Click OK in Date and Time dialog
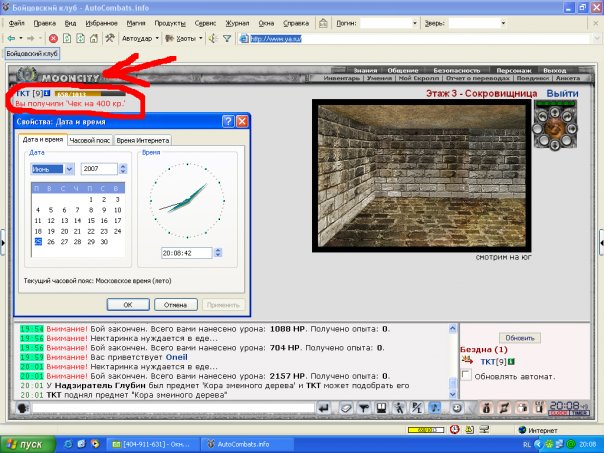Image resolution: width=604 pixels, height=453 pixels. (128, 305)
